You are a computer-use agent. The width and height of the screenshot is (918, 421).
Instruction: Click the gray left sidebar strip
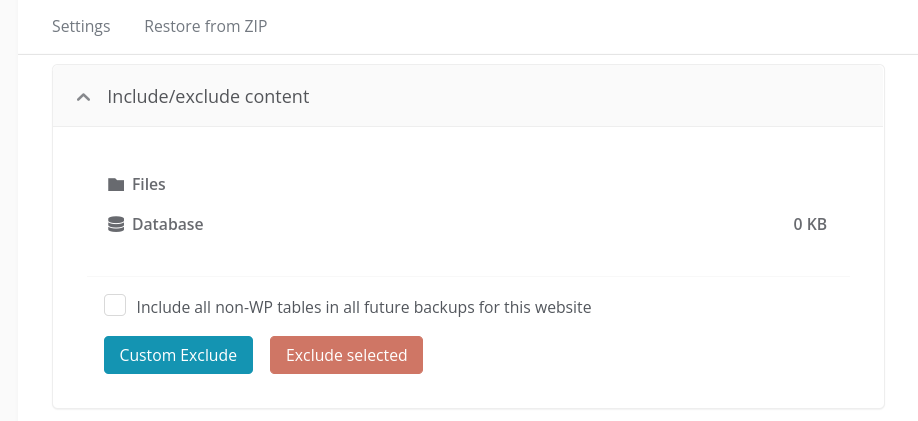click(x=9, y=211)
